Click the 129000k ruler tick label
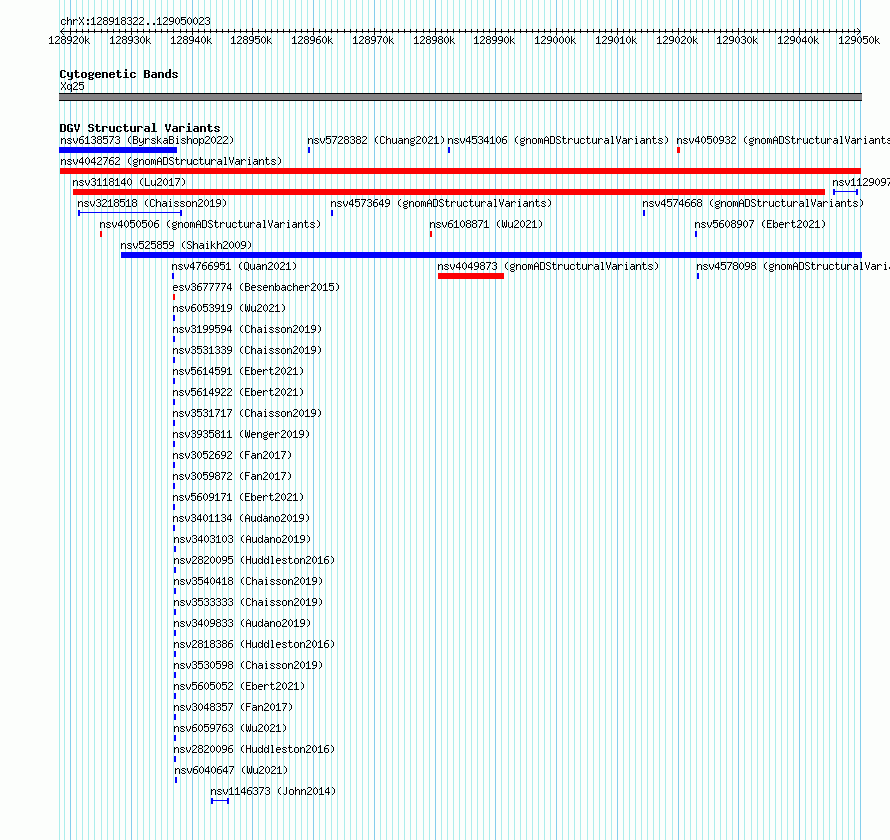The height and width of the screenshot is (840, 890). (555, 40)
